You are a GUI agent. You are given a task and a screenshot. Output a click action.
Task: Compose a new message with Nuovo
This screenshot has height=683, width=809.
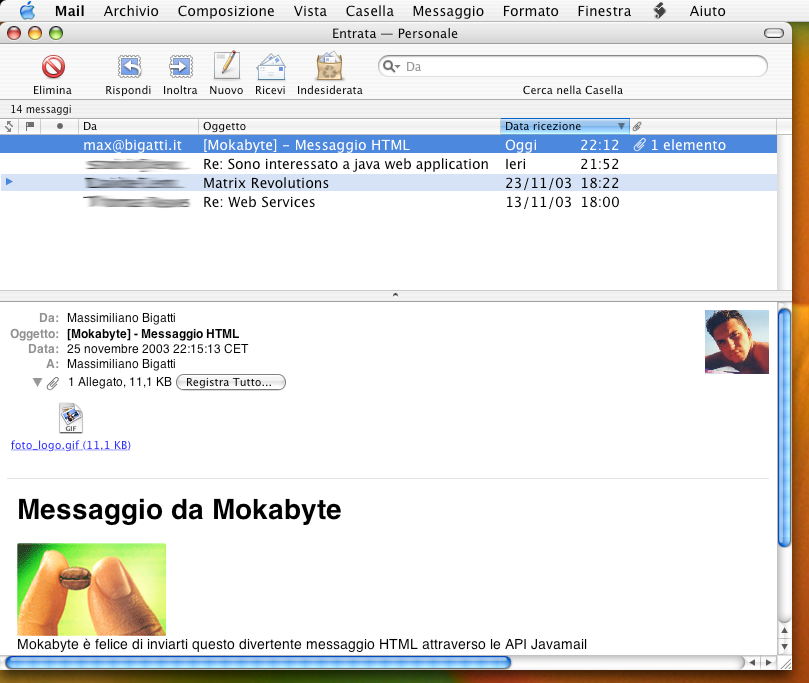pyautogui.click(x=227, y=66)
